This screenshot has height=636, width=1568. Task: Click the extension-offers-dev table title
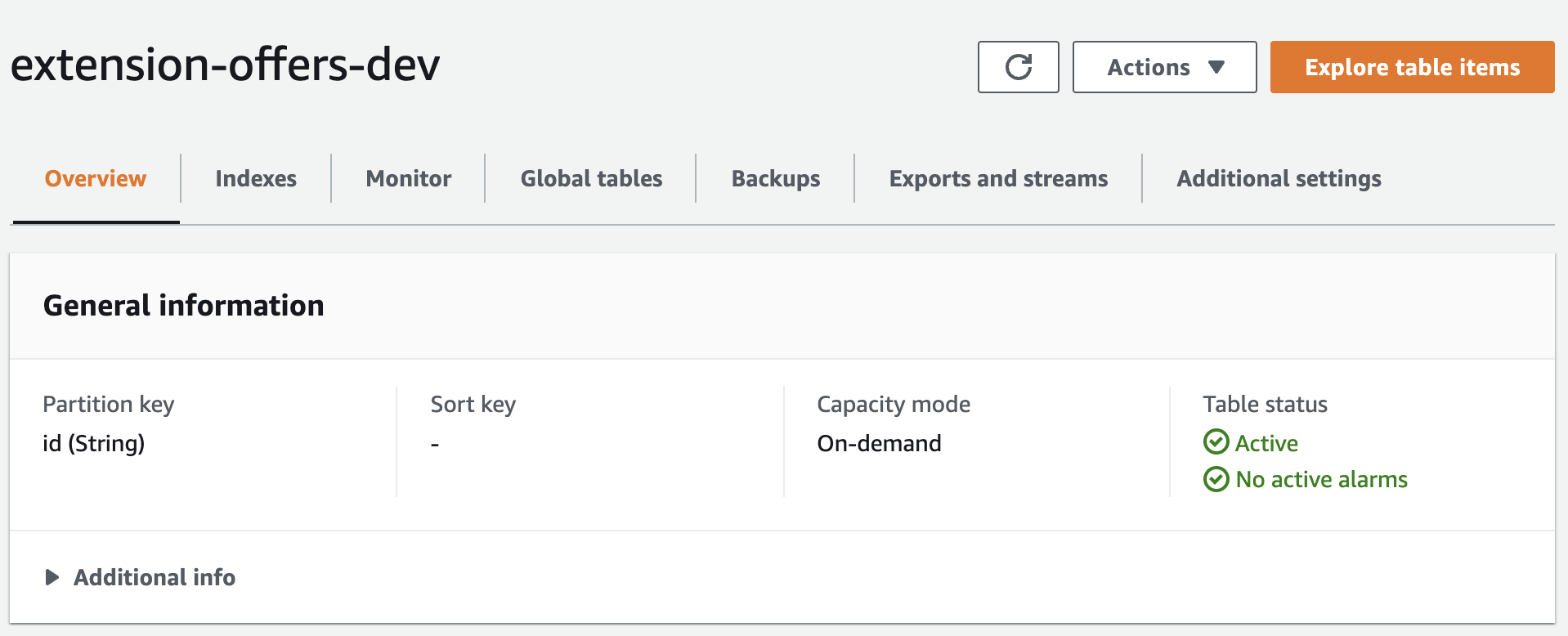(226, 65)
